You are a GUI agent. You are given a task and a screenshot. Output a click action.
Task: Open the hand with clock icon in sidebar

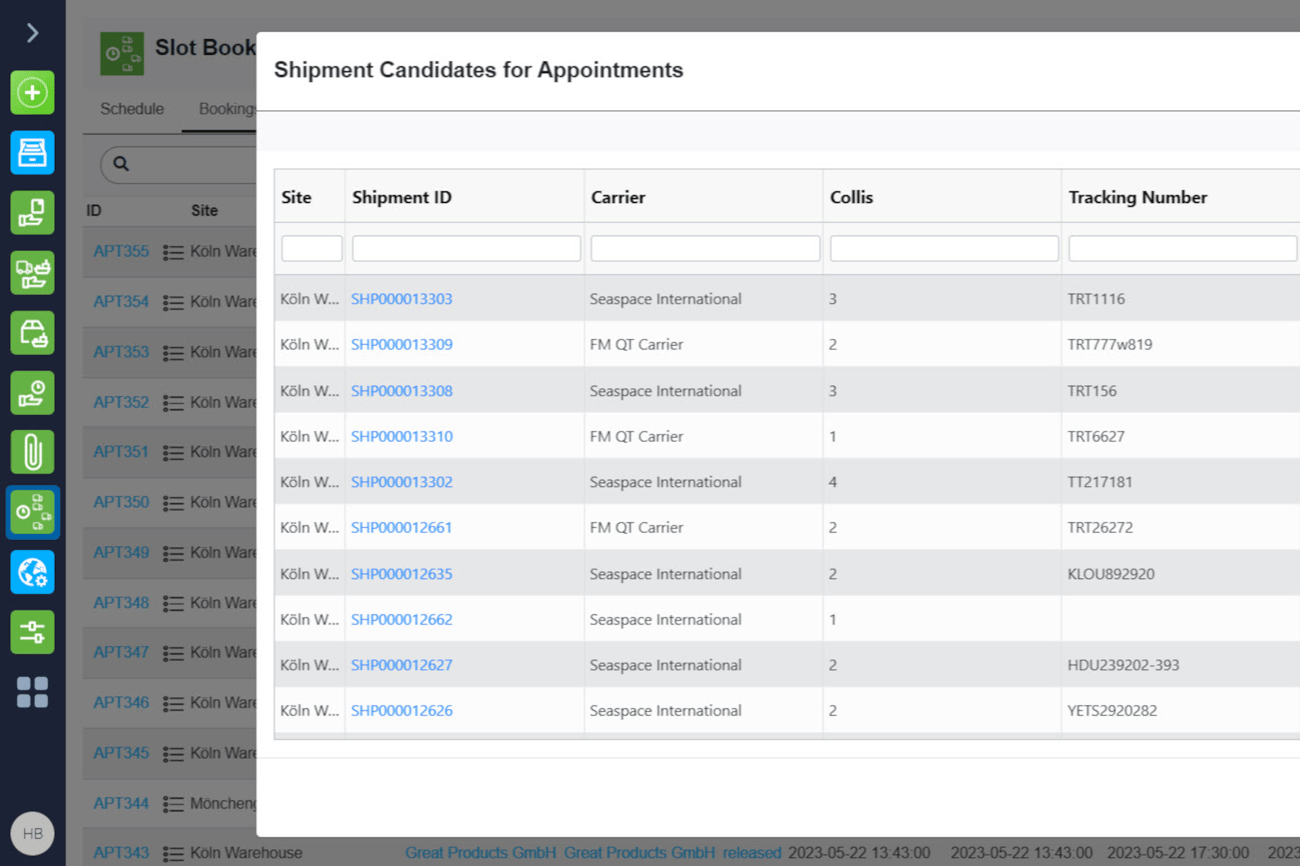[x=32, y=393]
